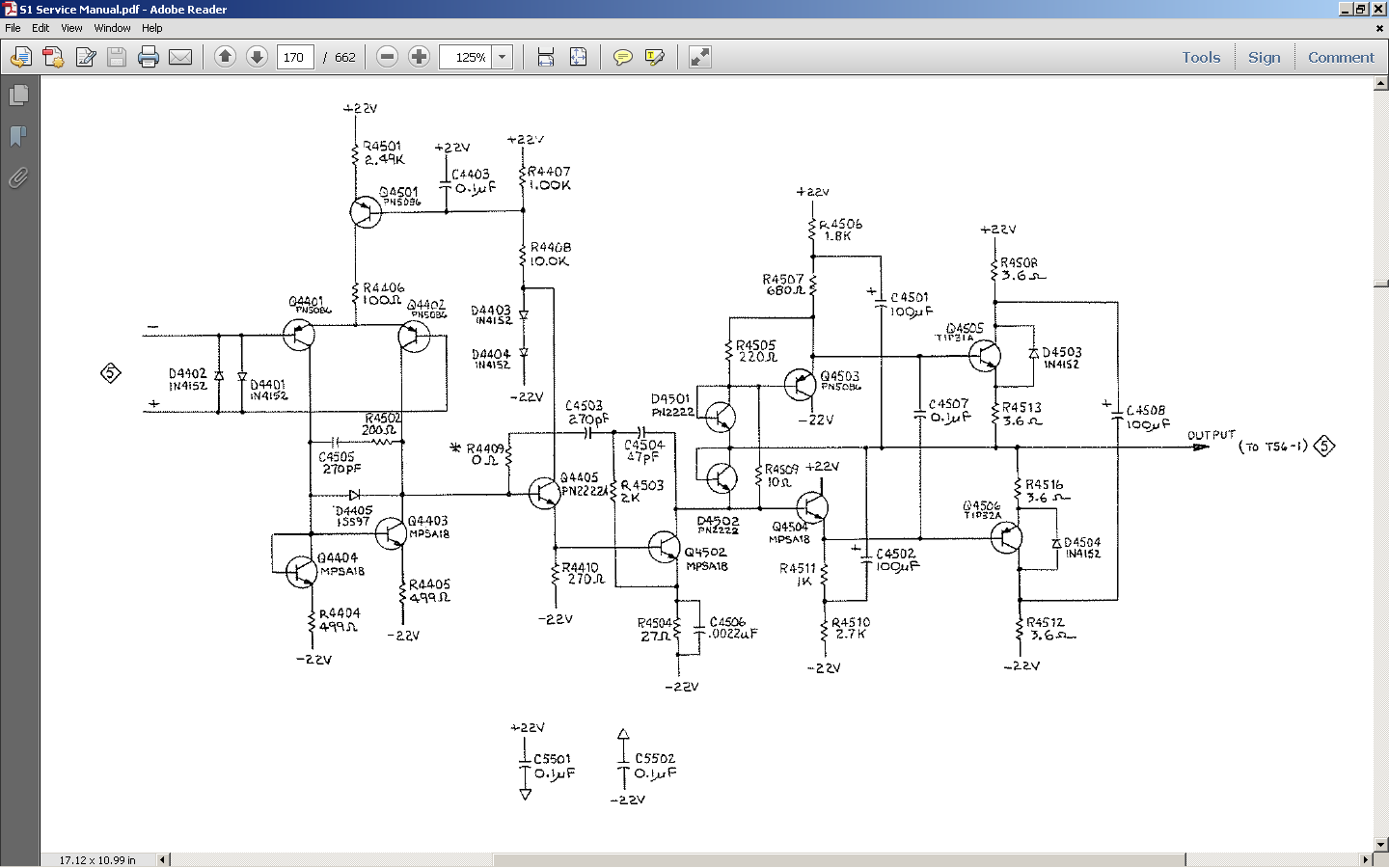Click the D4501 PN2222 label

click(x=672, y=405)
